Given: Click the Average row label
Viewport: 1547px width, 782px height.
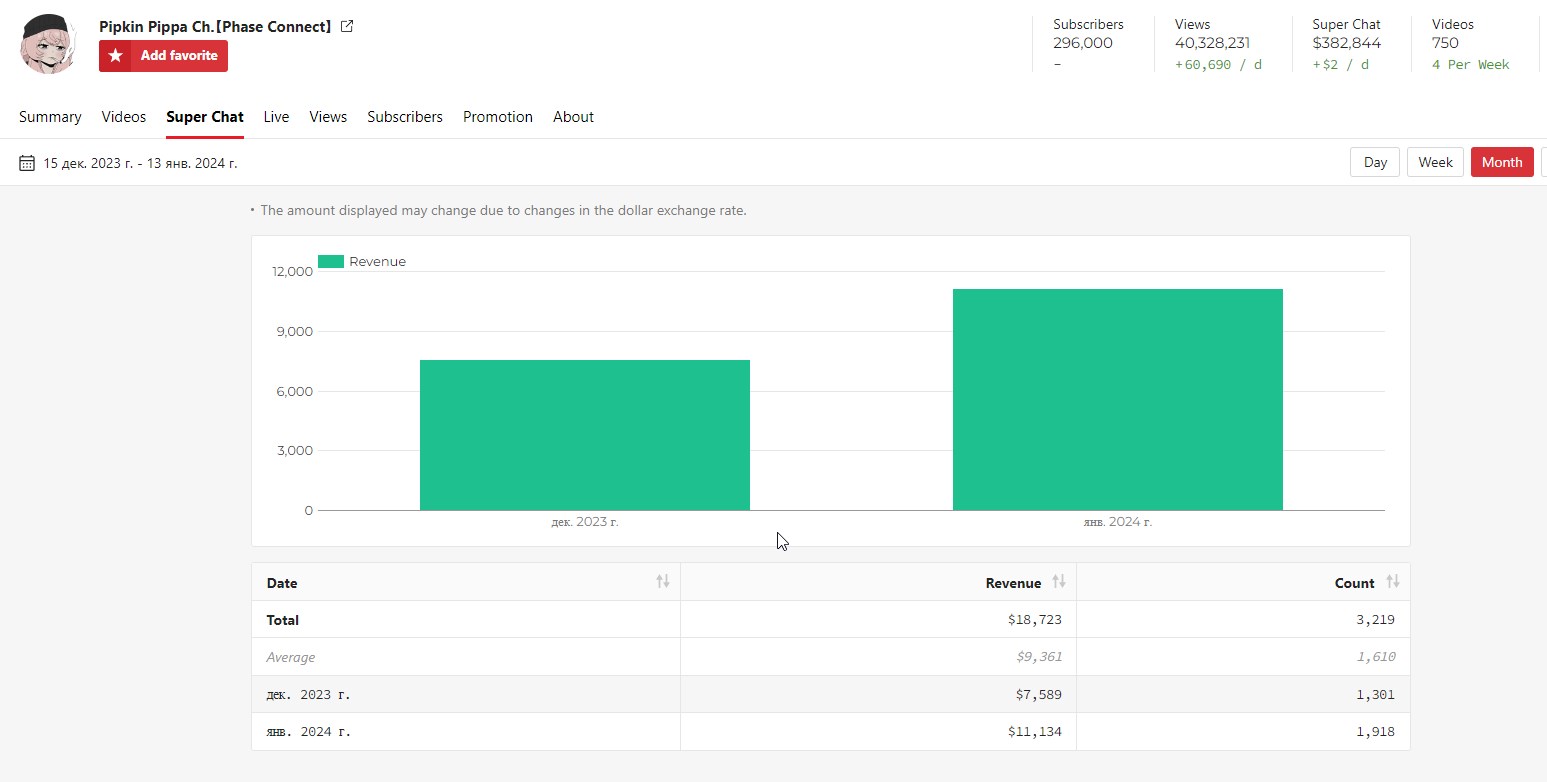Looking at the screenshot, I should [291, 657].
